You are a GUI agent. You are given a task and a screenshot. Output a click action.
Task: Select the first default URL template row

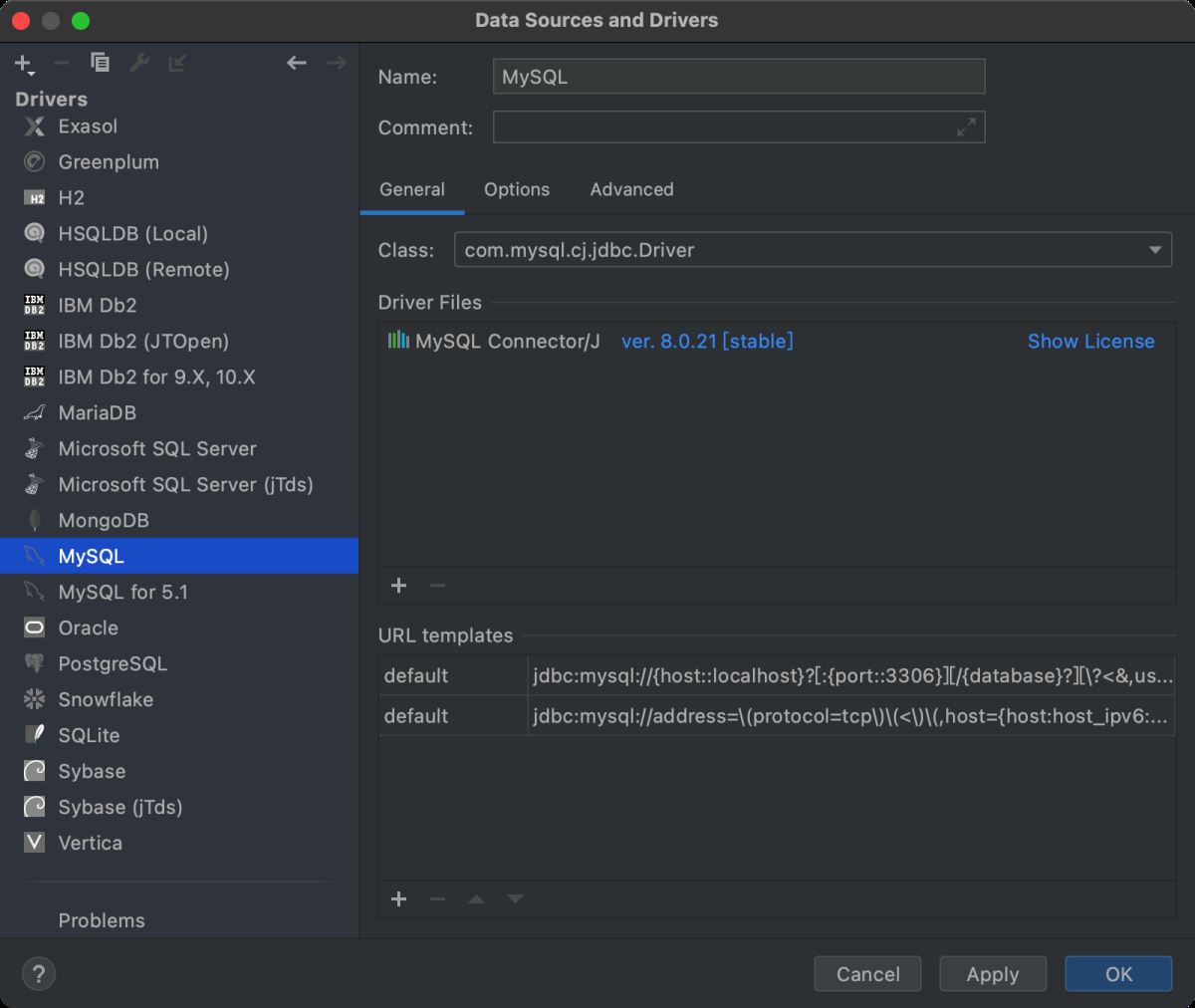coord(777,675)
